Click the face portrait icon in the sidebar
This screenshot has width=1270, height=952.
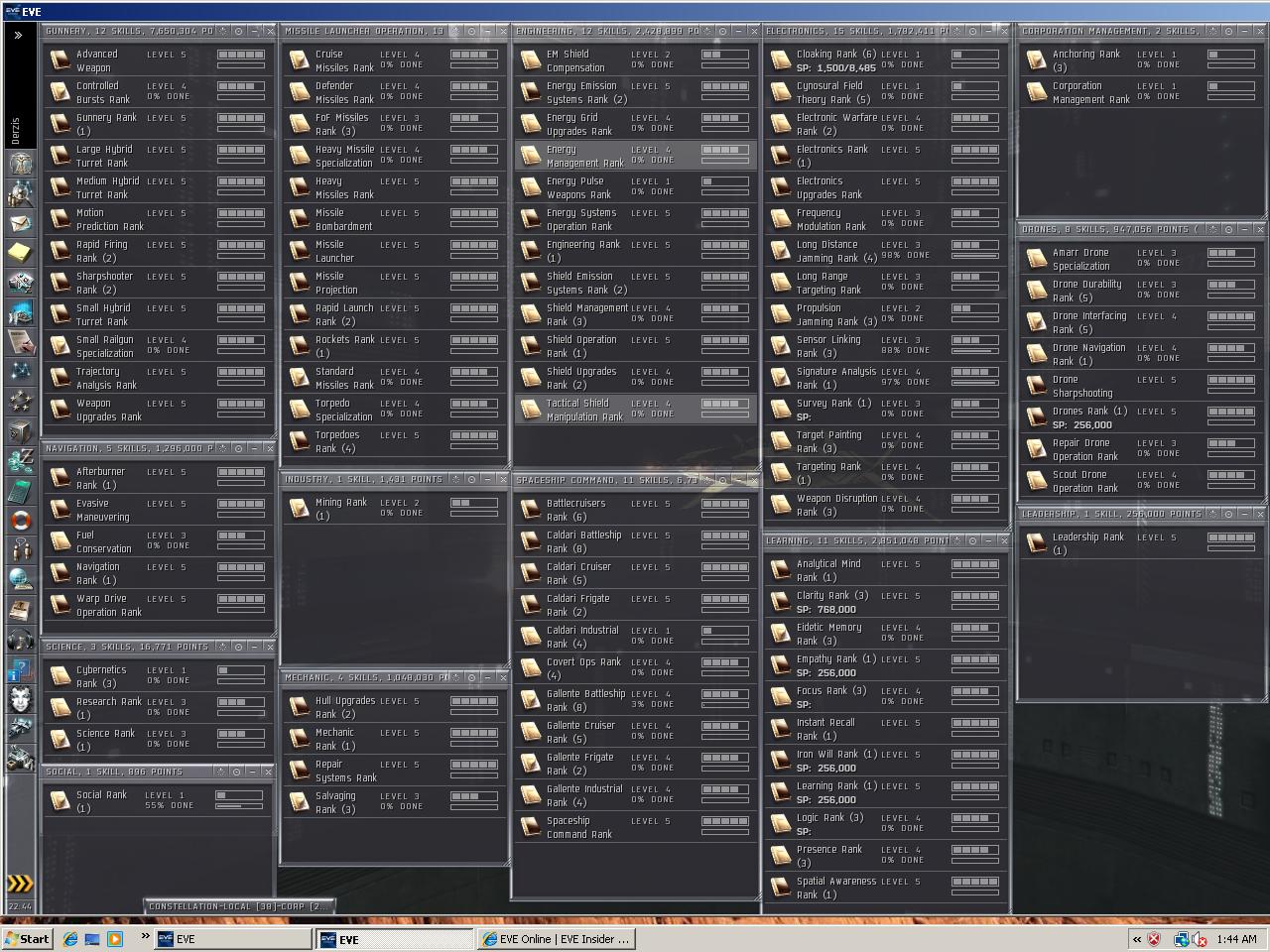(x=21, y=698)
